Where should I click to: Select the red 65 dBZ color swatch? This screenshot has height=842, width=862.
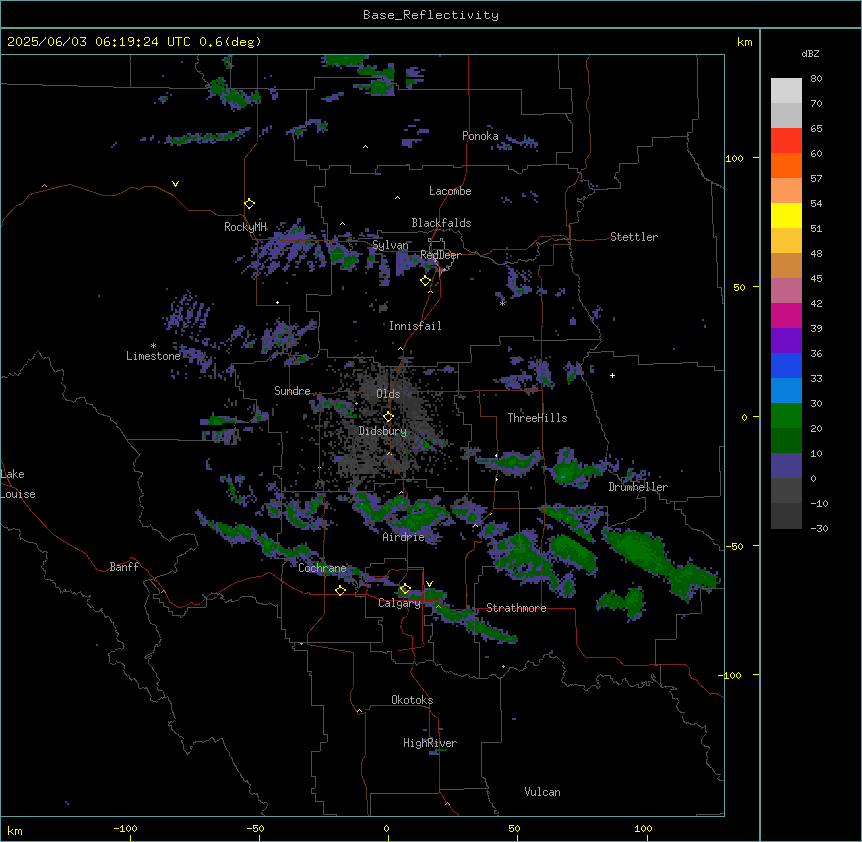[786, 140]
